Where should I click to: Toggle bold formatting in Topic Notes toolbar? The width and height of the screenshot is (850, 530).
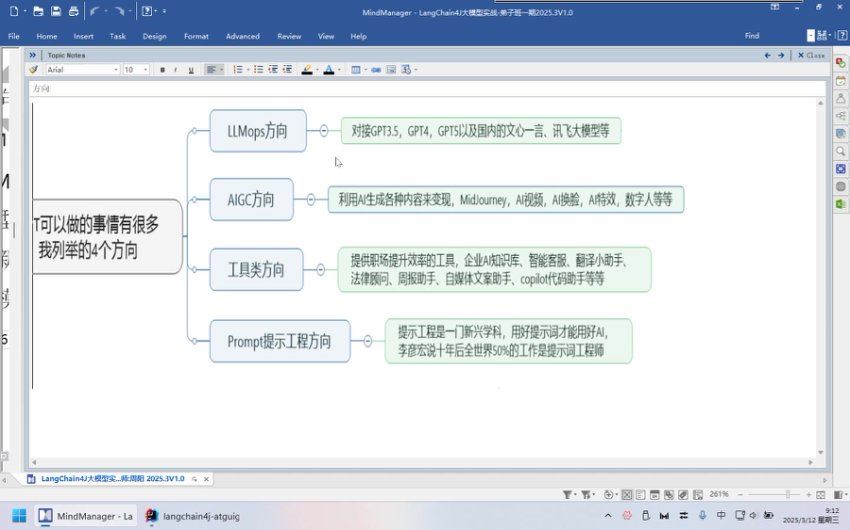tap(162, 70)
